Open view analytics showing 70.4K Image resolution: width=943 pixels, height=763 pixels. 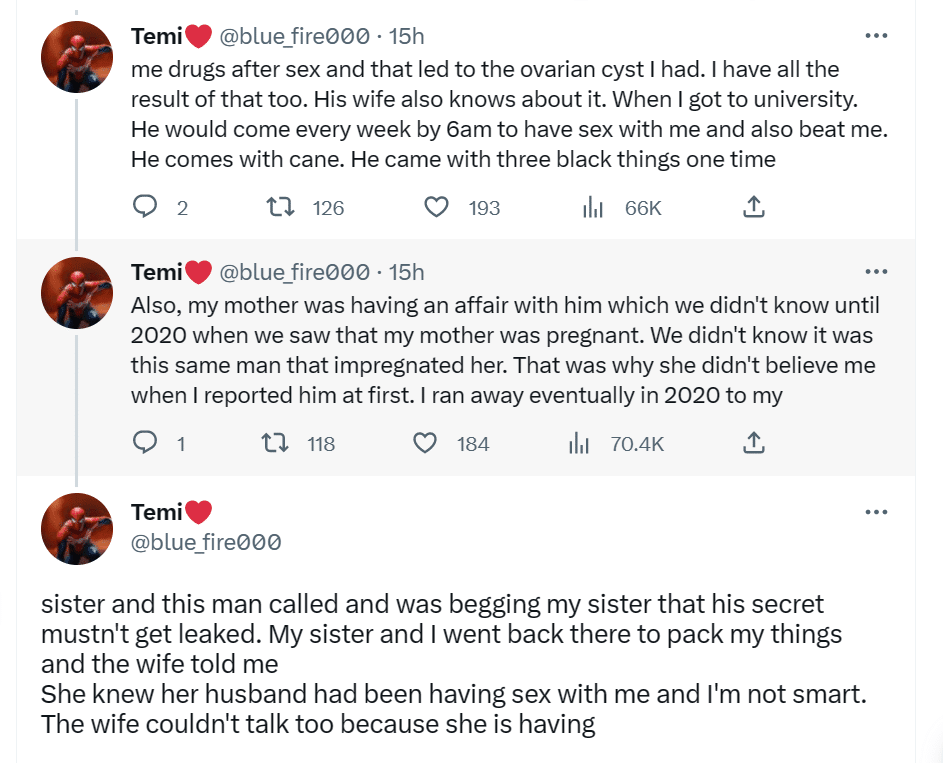[x=580, y=443]
